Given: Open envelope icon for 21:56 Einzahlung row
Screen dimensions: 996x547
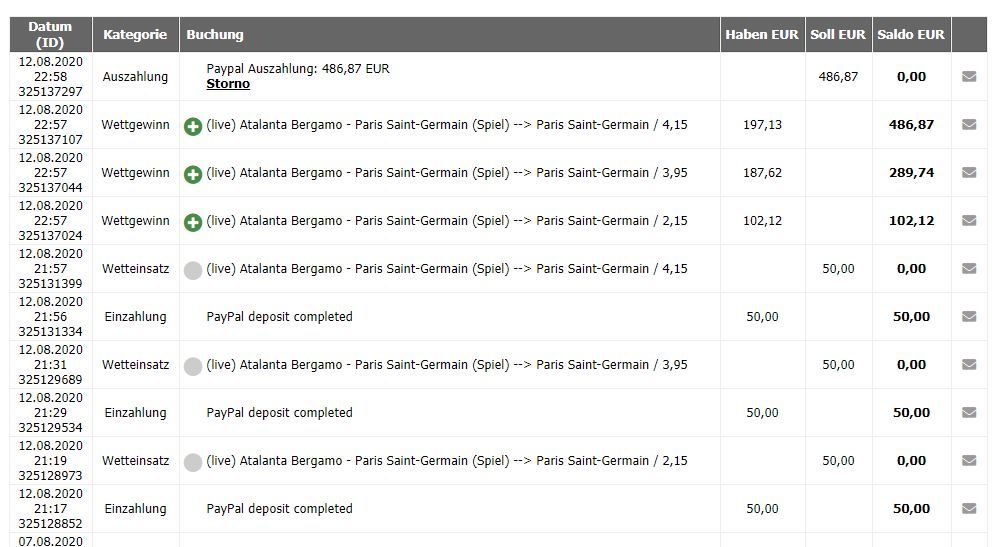Looking at the screenshot, I should click(969, 316).
